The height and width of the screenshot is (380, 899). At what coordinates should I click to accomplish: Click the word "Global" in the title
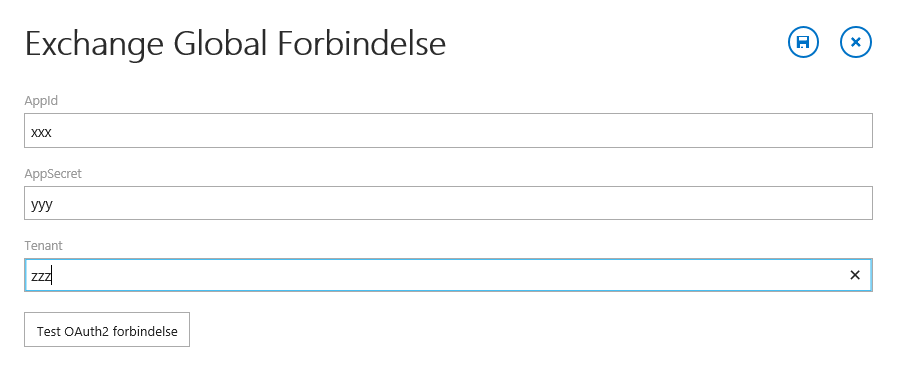[x=221, y=44]
